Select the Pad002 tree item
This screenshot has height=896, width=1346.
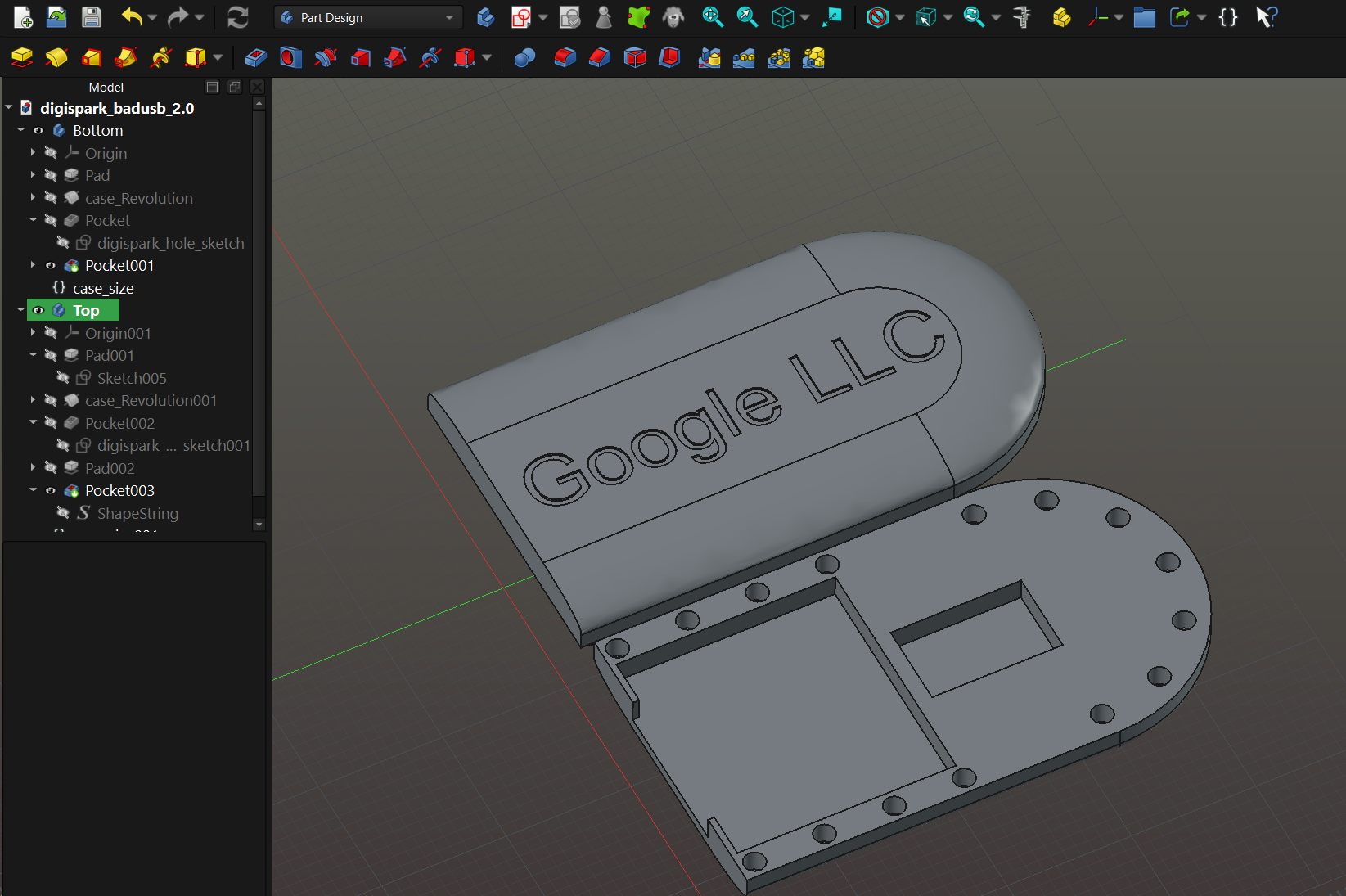[x=110, y=468]
